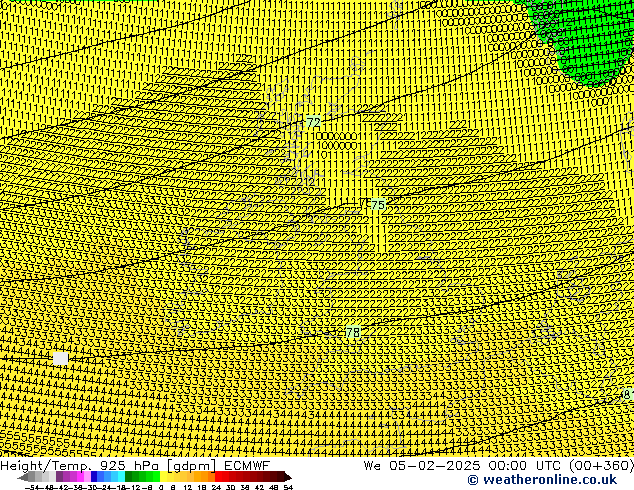Select the orange swatch in the color legend
The height and width of the screenshot is (490, 634).
(x=198, y=477)
